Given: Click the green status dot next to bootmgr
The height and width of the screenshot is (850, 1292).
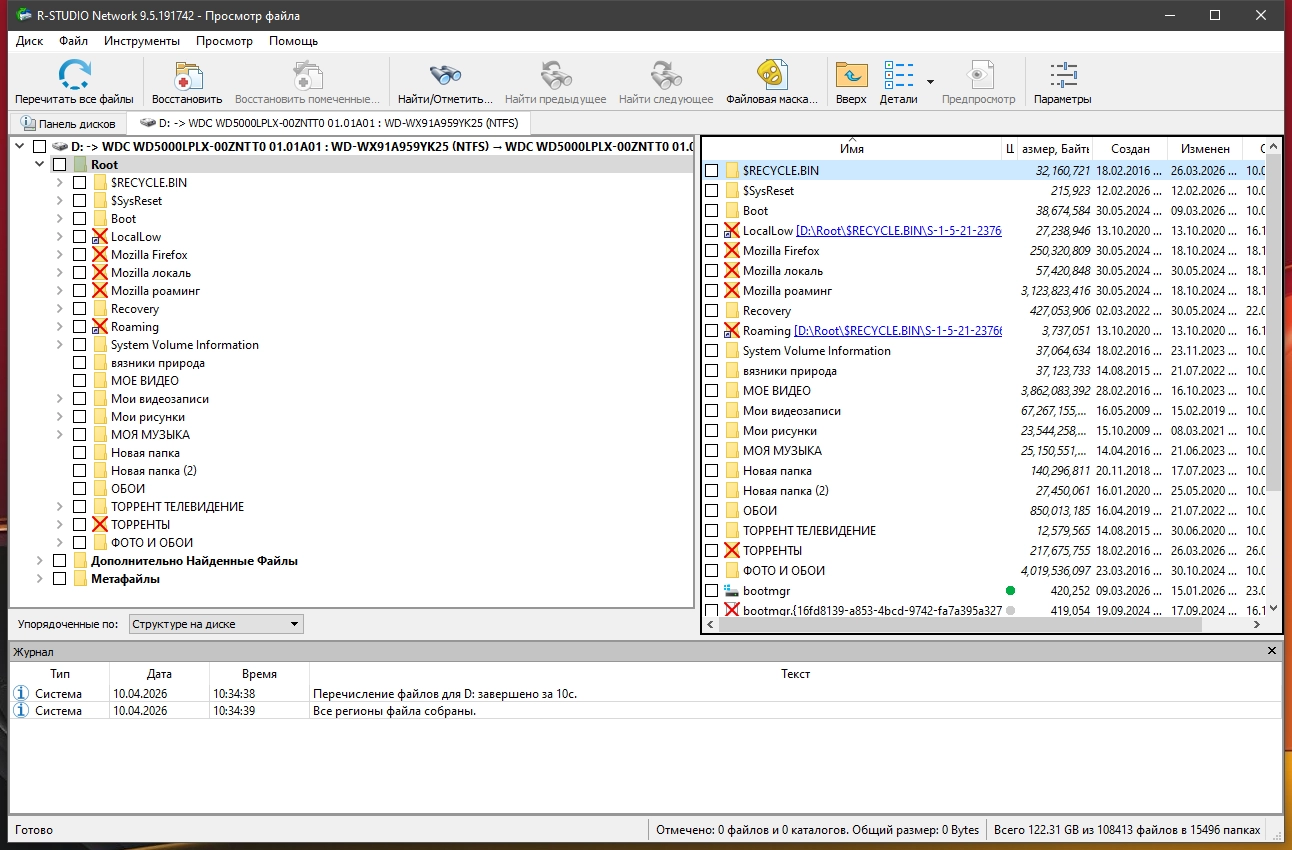Looking at the screenshot, I should coord(1010,591).
